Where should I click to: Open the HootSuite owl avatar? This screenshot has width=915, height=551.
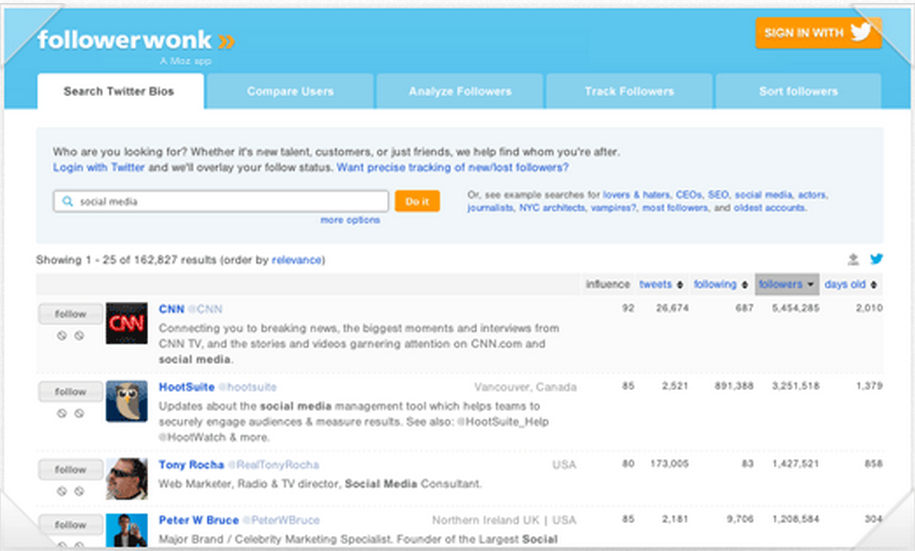[127, 401]
